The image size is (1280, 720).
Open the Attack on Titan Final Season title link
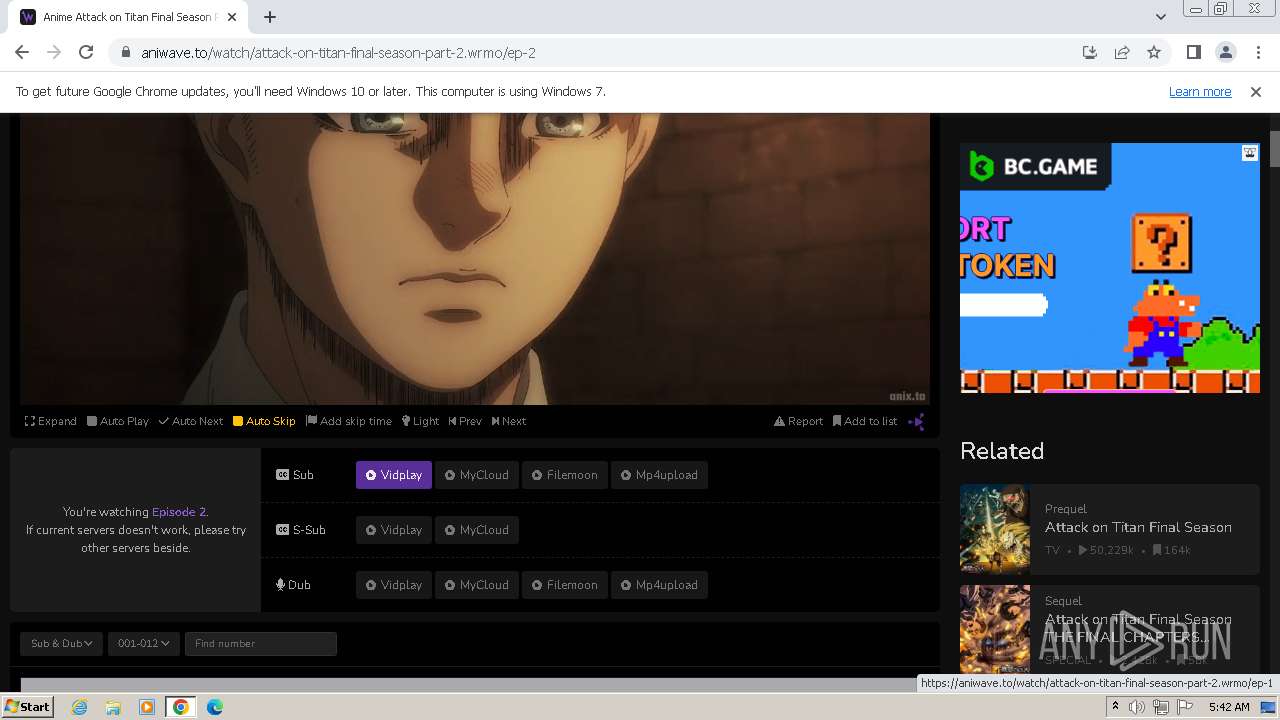click(x=1138, y=527)
